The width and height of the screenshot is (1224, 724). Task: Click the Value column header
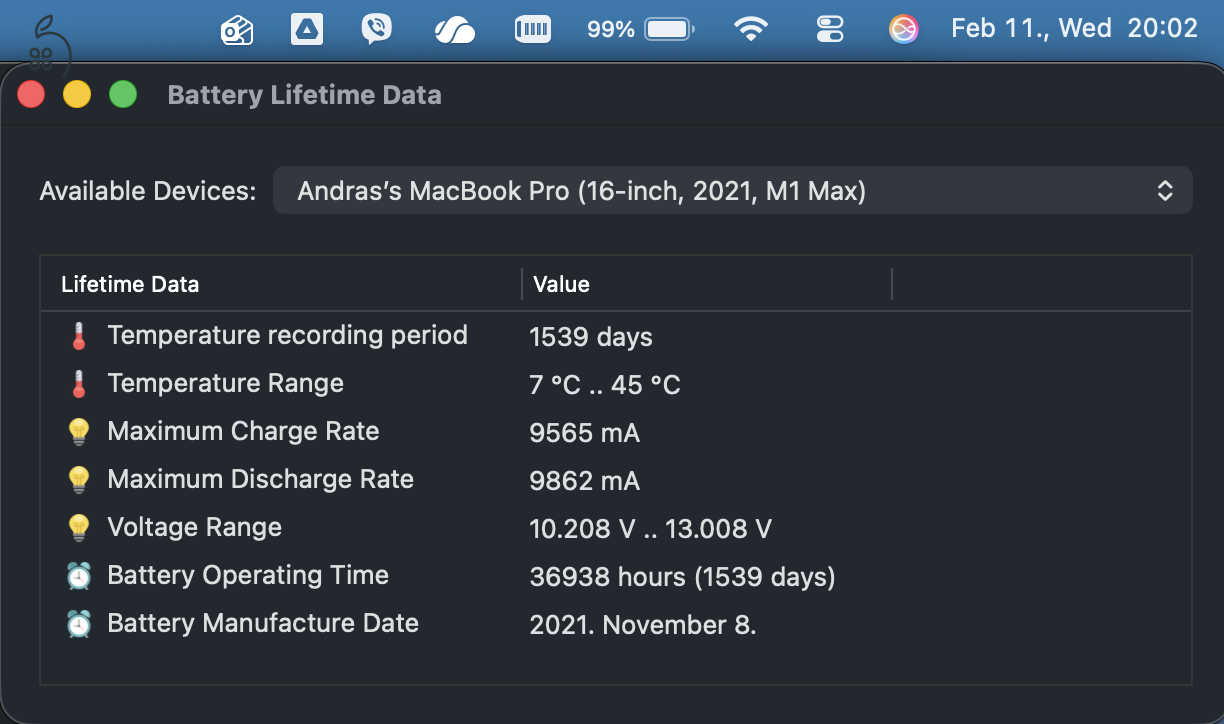pos(561,284)
